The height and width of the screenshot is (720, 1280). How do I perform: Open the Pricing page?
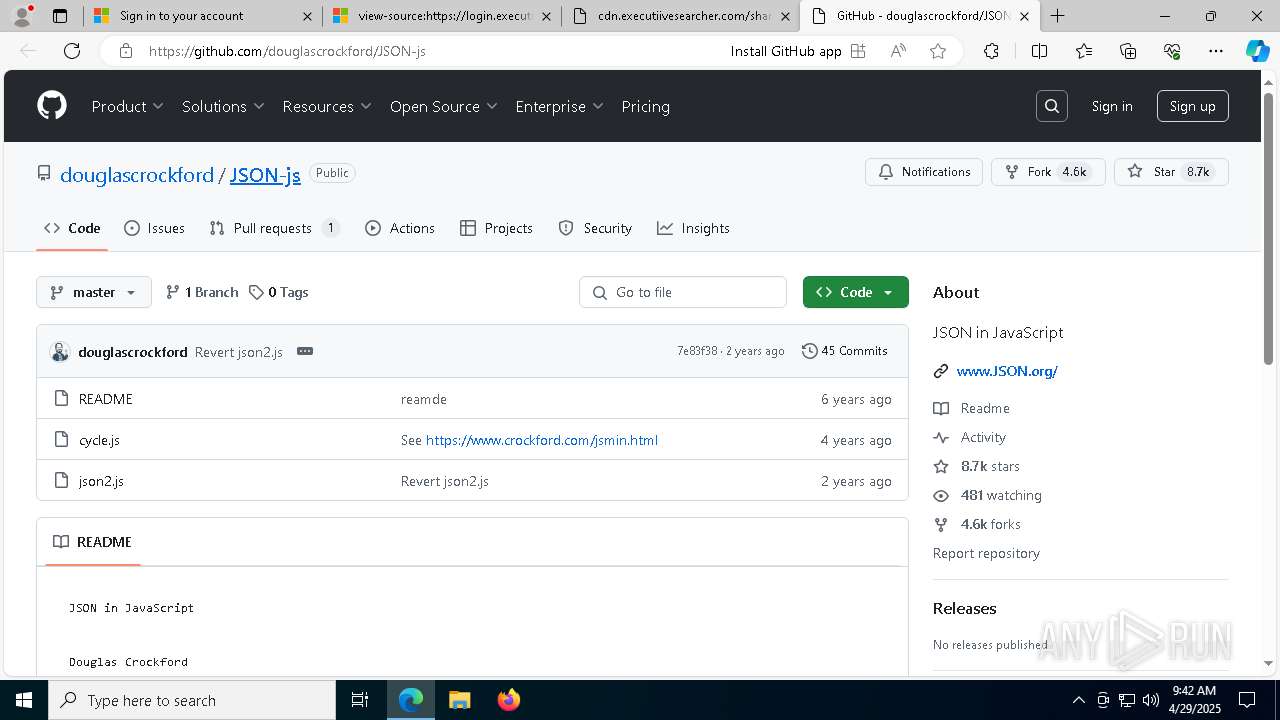coord(646,106)
